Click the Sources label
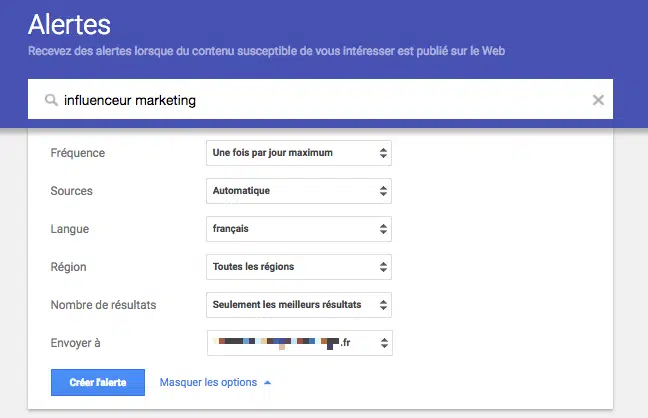 (71, 191)
